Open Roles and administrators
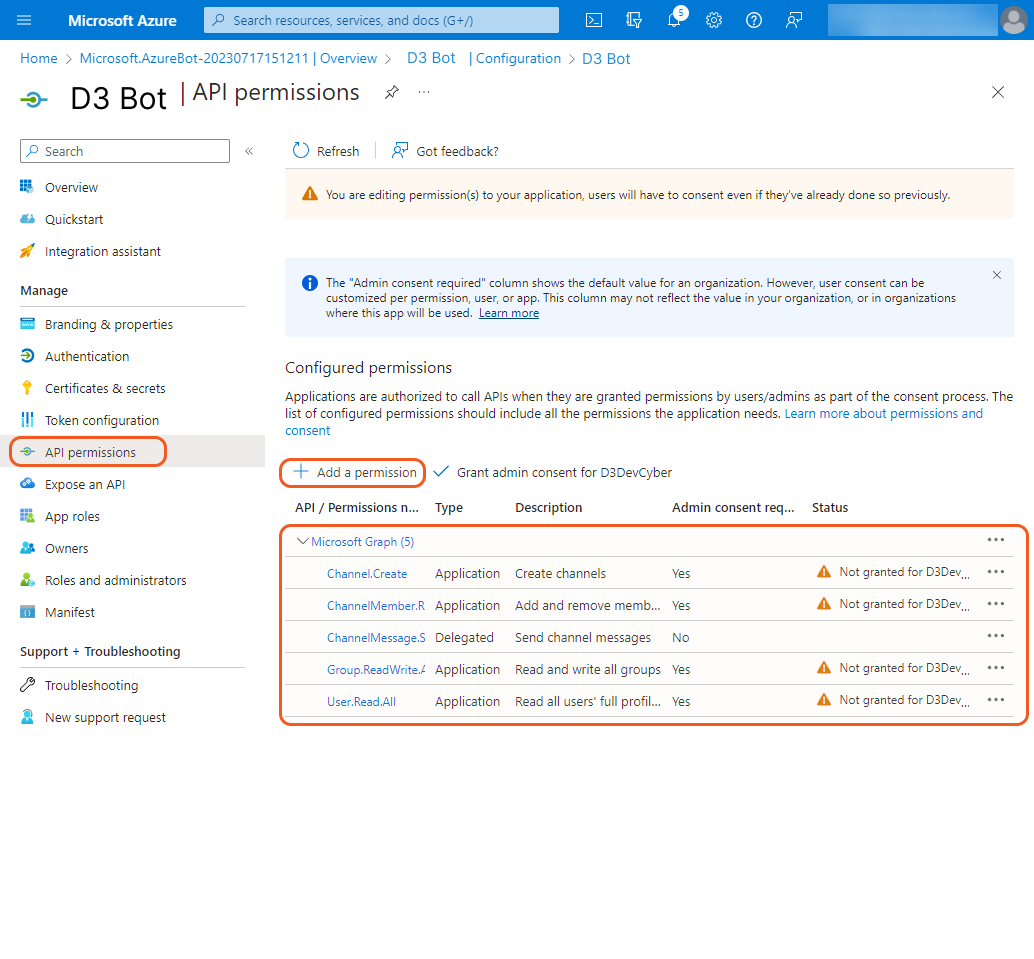The width and height of the screenshot is (1034, 959). [x=115, y=580]
